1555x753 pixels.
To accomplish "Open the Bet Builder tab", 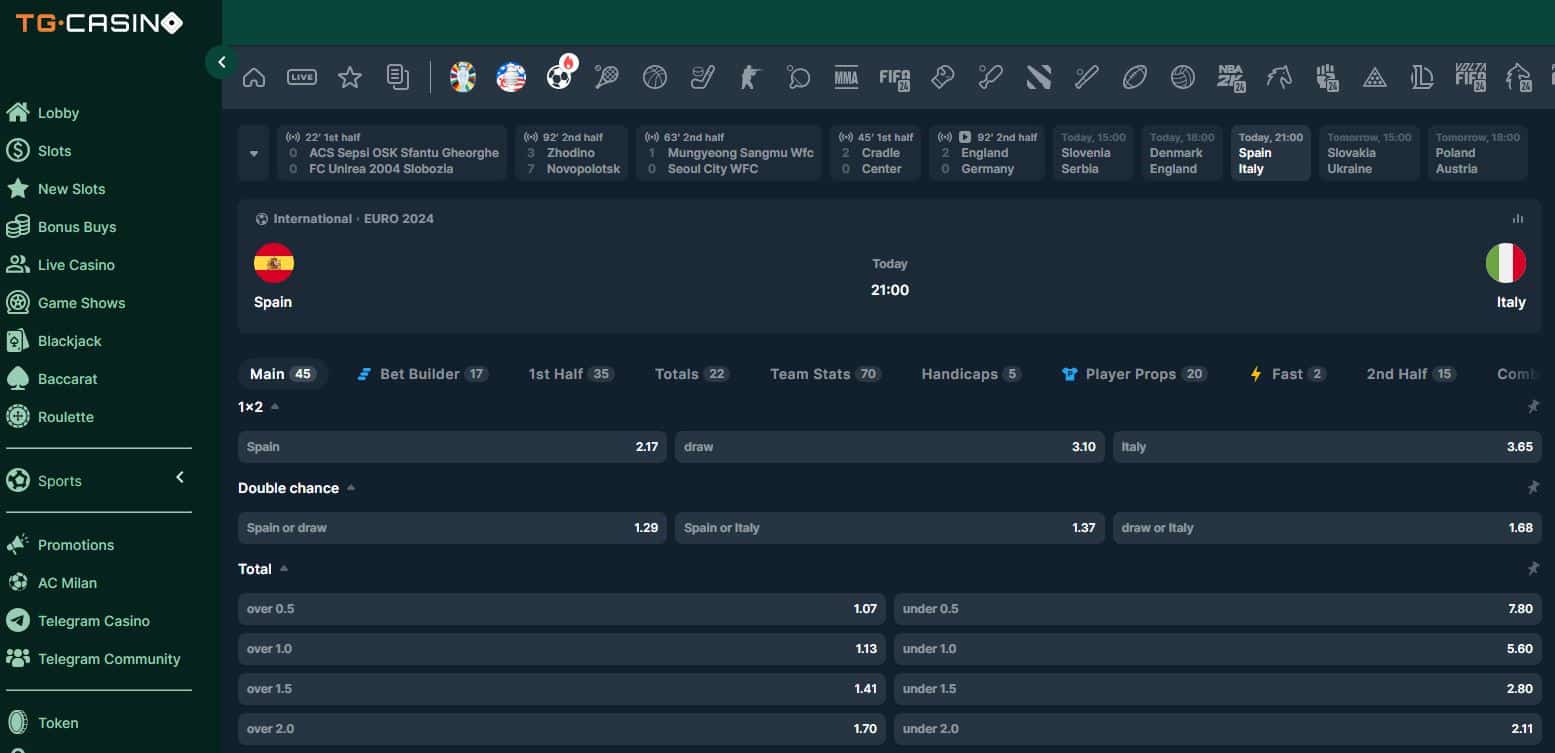I will 422,374.
